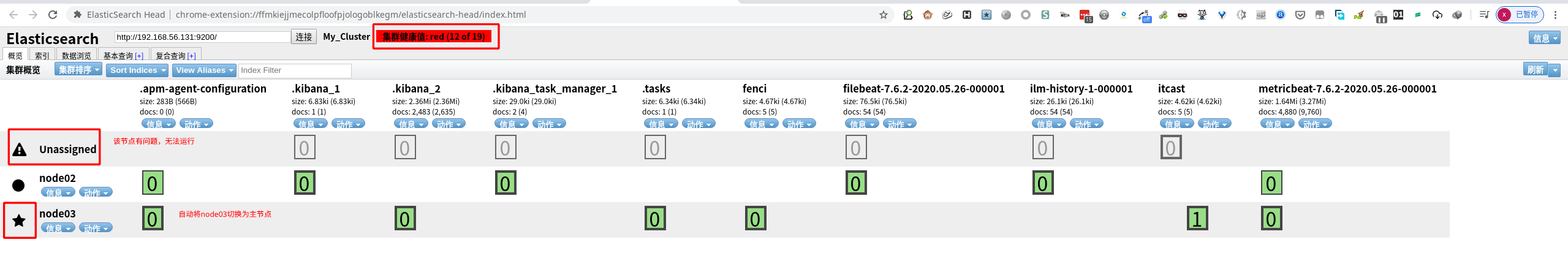Open the 动作 dropdown for .apm-agent-configuration
1568x264 pixels.
click(196, 124)
